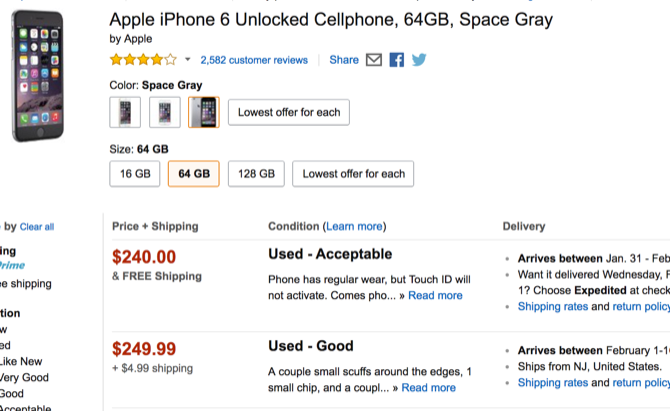Click Lowest offer for each beside colors

coord(289,112)
